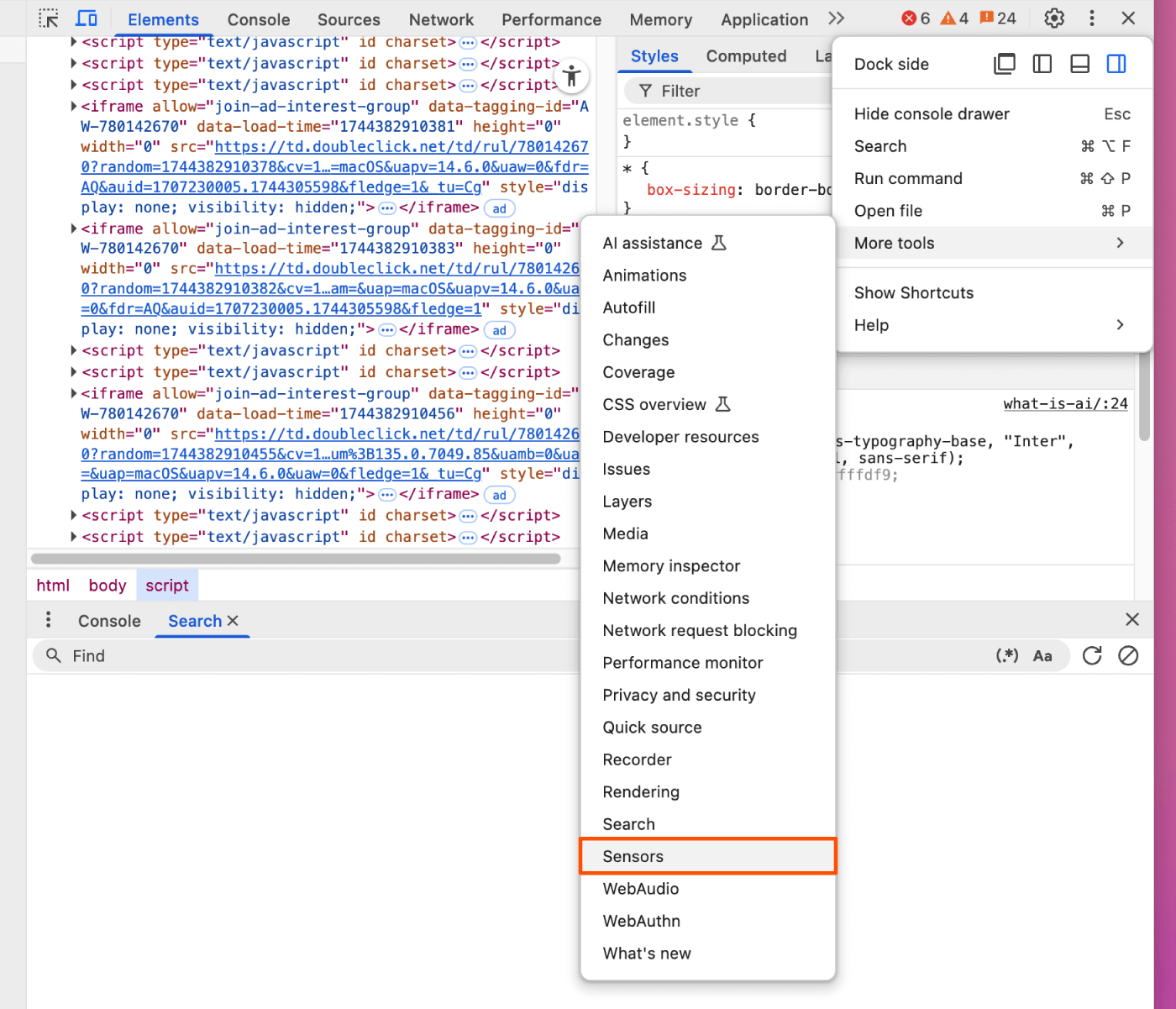Viewport: 1176px width, 1009px height.
Task: Toggle regular expression search option
Action: point(1007,656)
